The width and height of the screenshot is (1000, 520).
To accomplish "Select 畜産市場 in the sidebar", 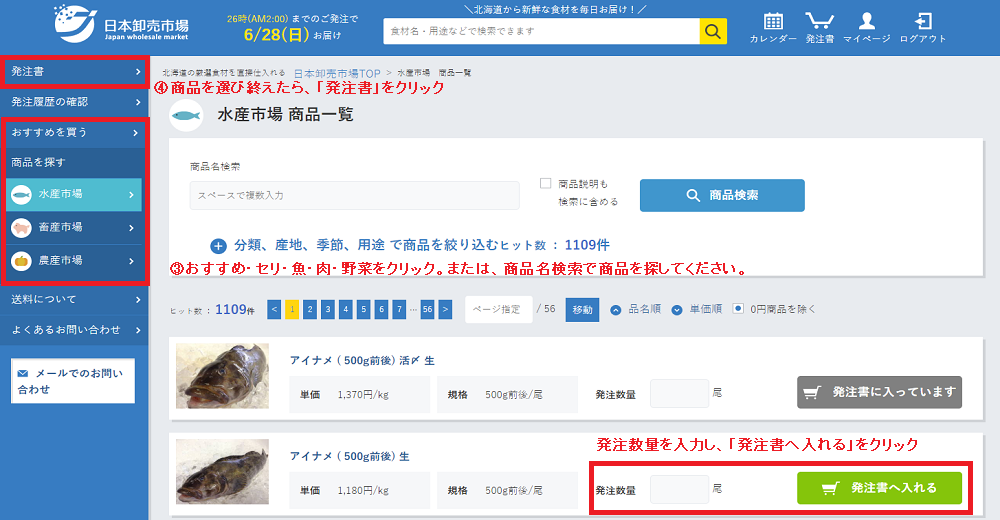I will (74, 228).
